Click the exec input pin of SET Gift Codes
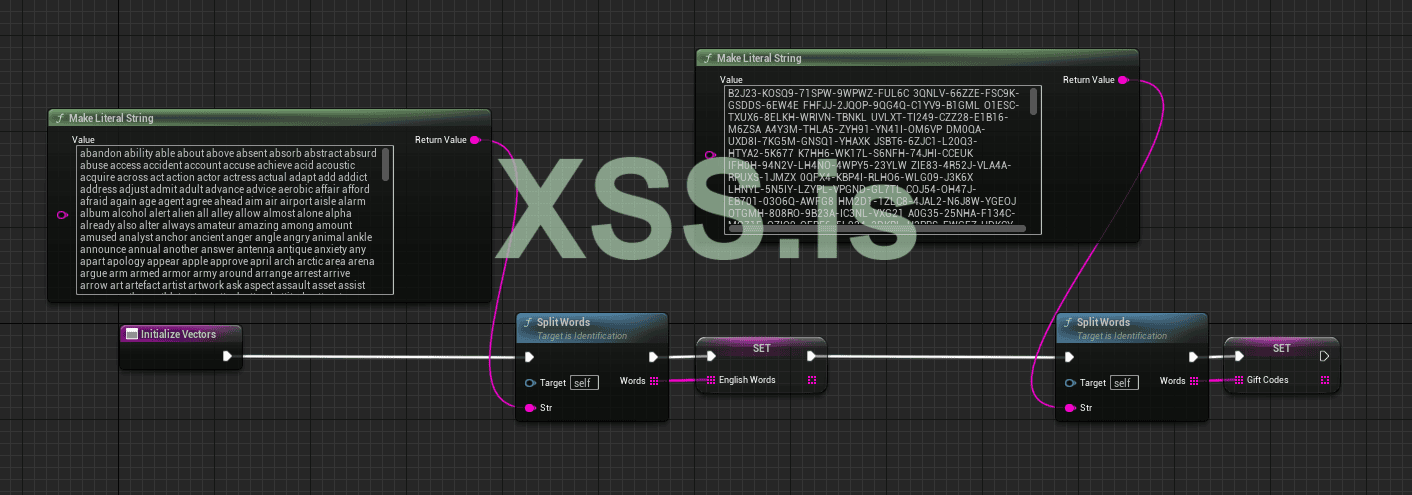 pos(1239,355)
